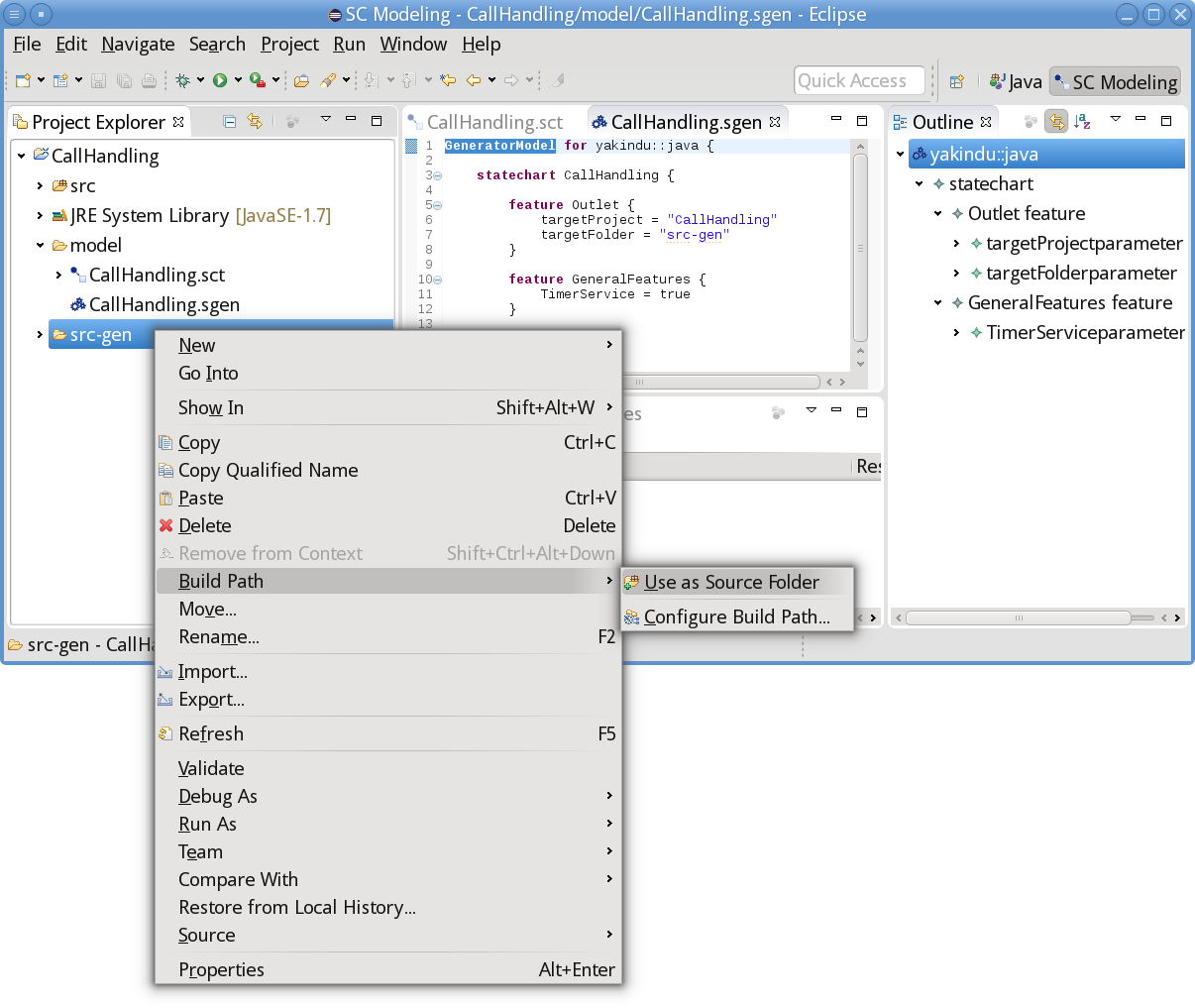This screenshot has width=1195, height=1008.
Task: Select Copy Qualified Name context entry
Action: [388, 470]
